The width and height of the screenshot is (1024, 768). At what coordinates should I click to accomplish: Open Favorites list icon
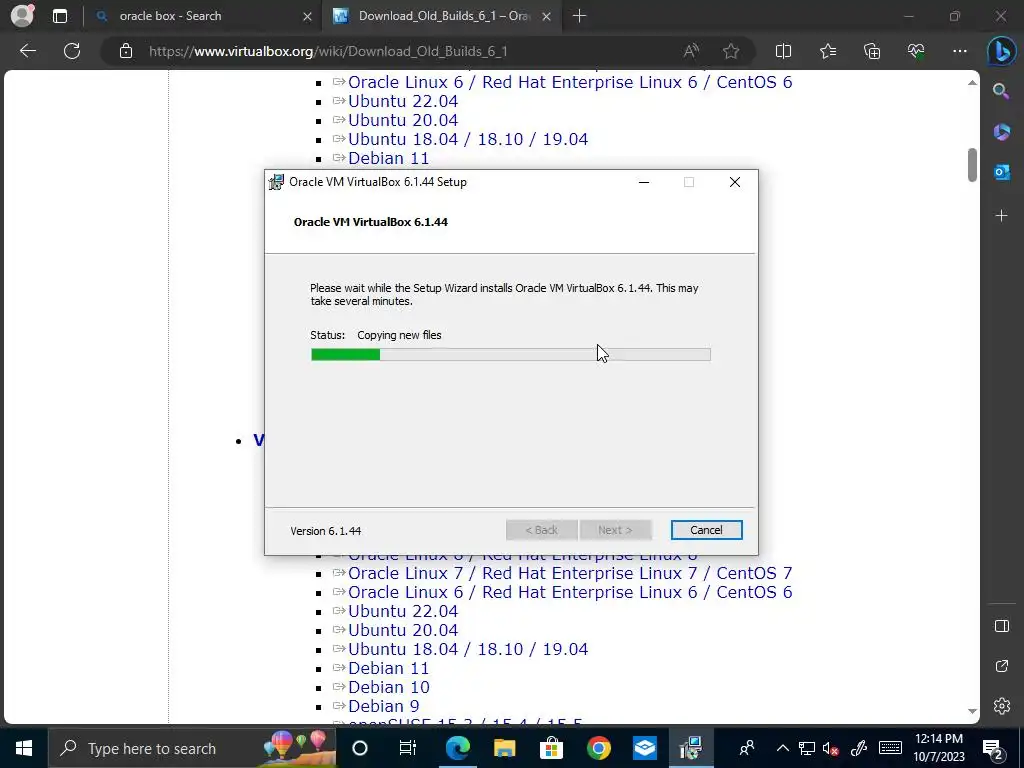827,51
